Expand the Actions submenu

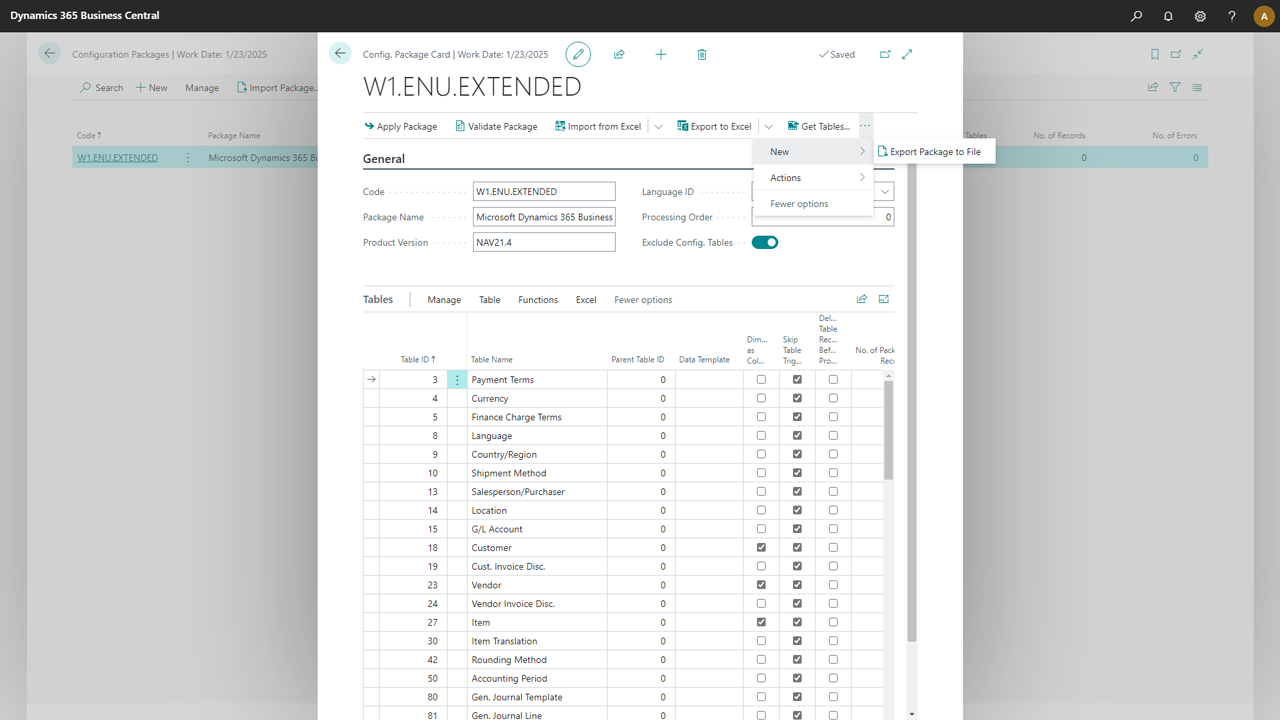813,177
